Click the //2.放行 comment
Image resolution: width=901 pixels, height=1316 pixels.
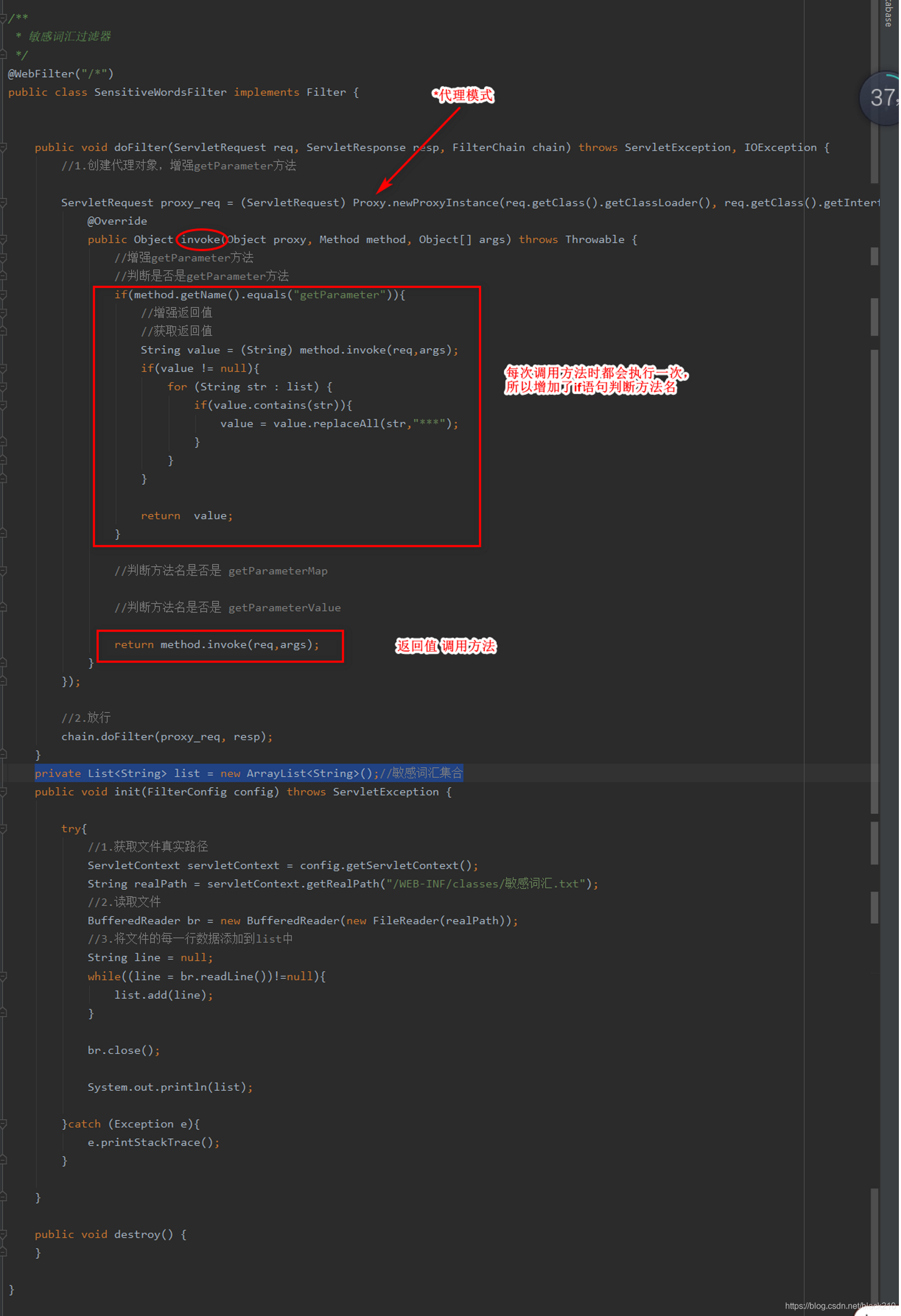86,718
